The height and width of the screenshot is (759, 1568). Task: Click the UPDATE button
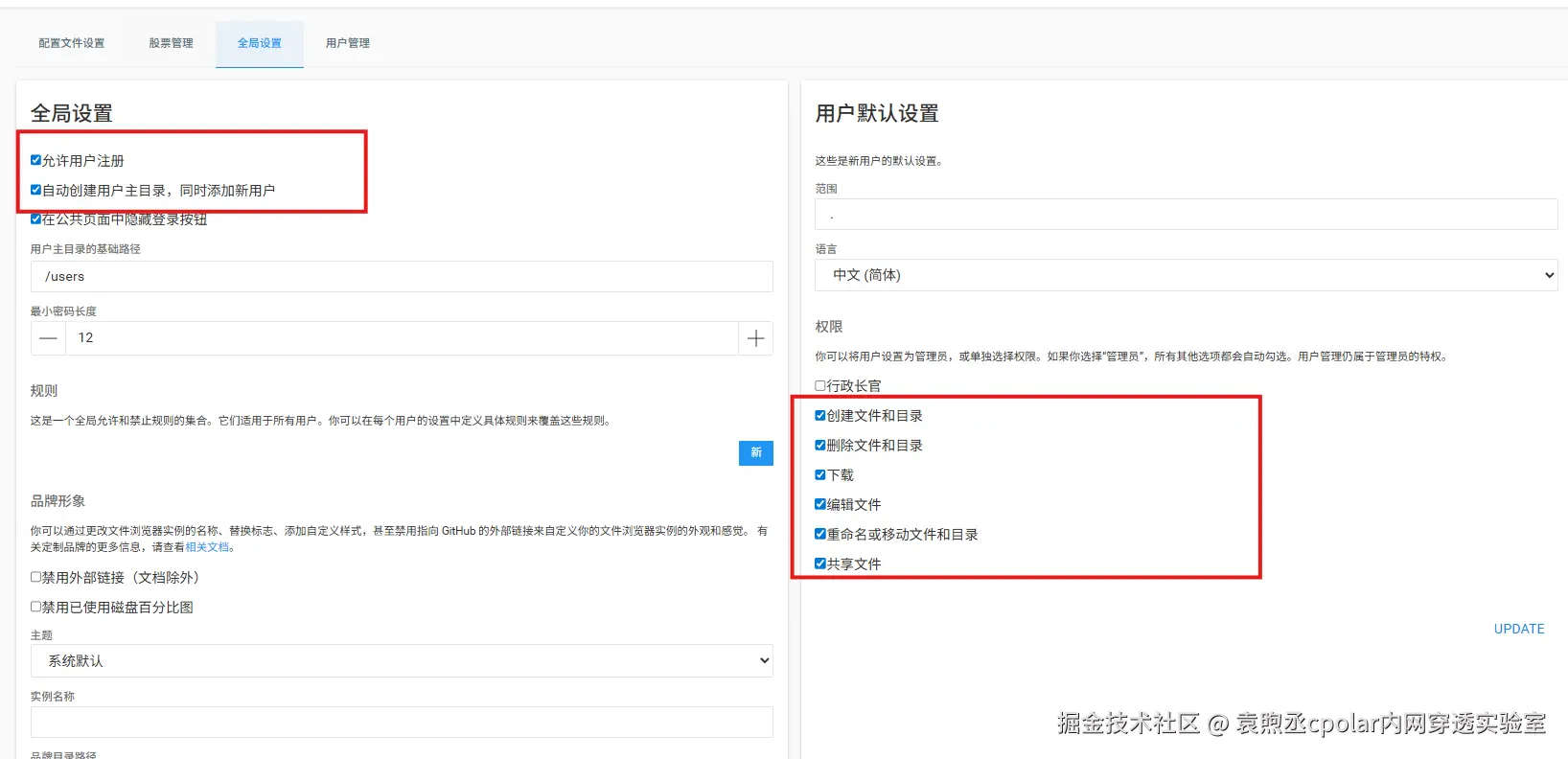click(1519, 629)
